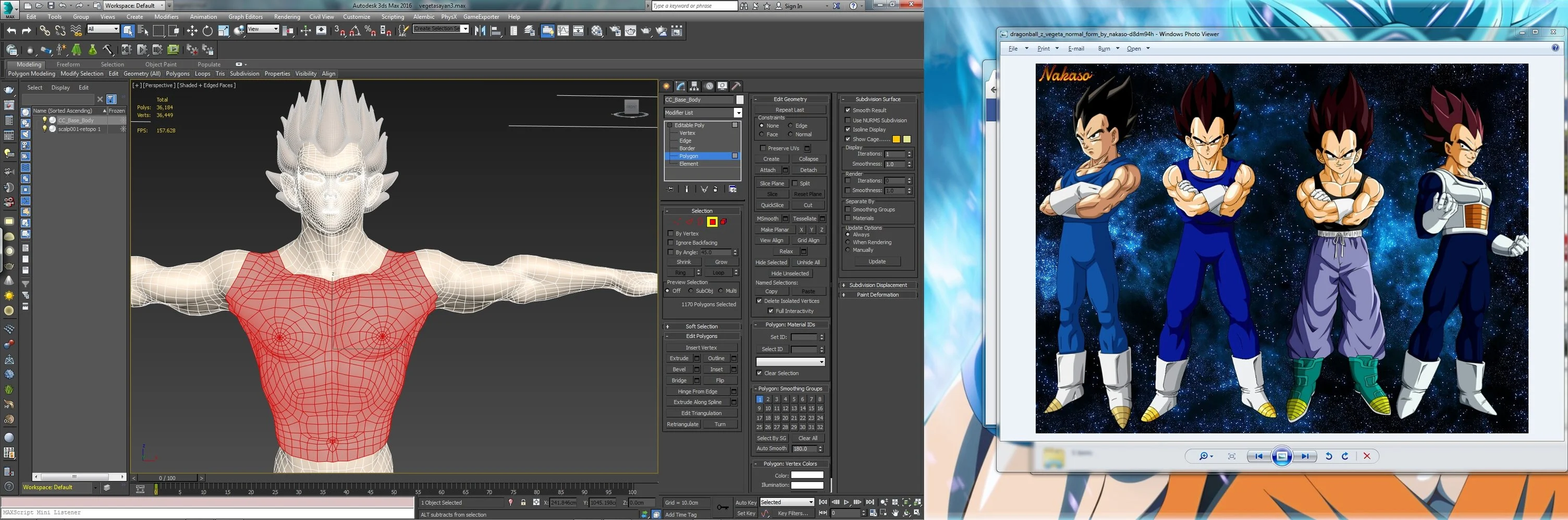Select the Move tool

192,30
